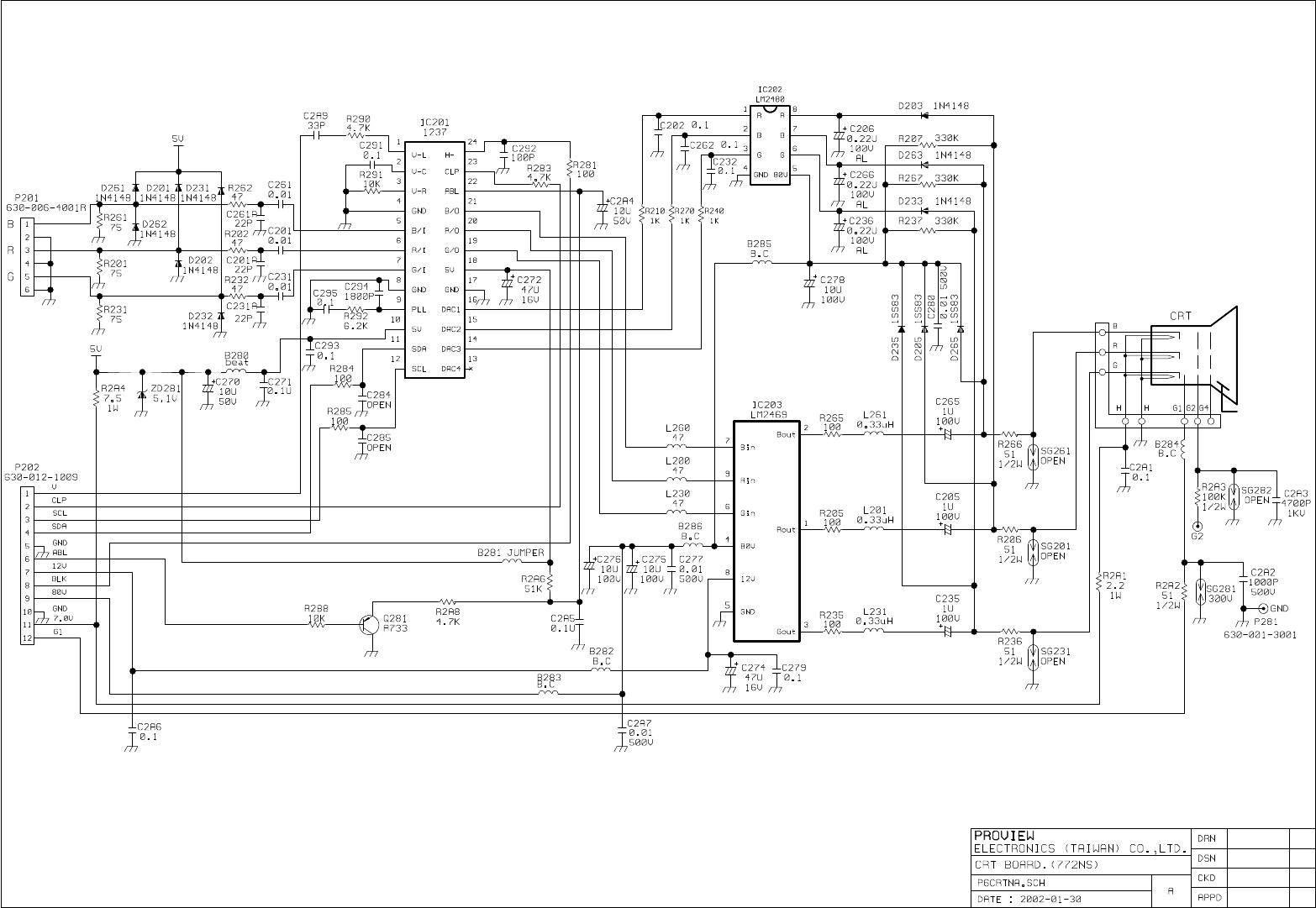Click the "DRN" title block cell
Viewport: 1316px width, 908px height.
point(1206,838)
